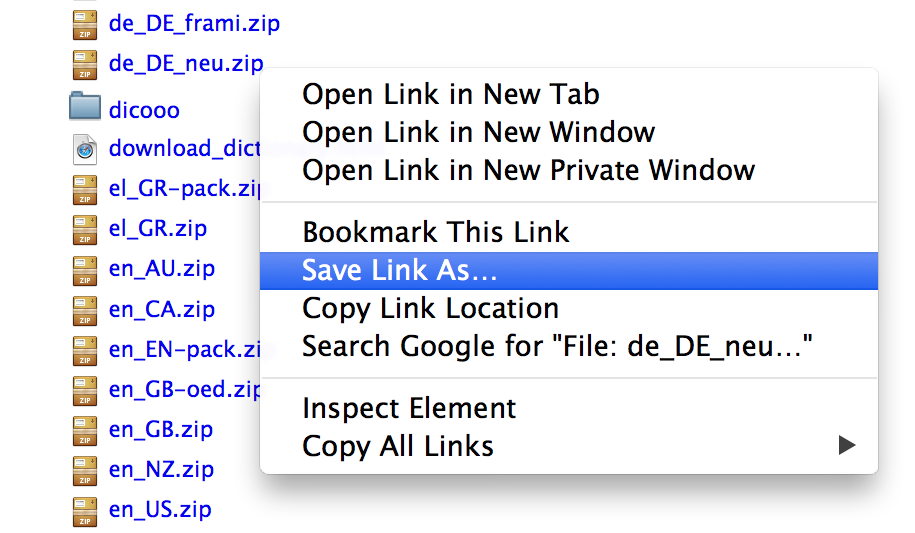Open the en_US.zip link
This screenshot has height=533, width=915.
(160, 510)
